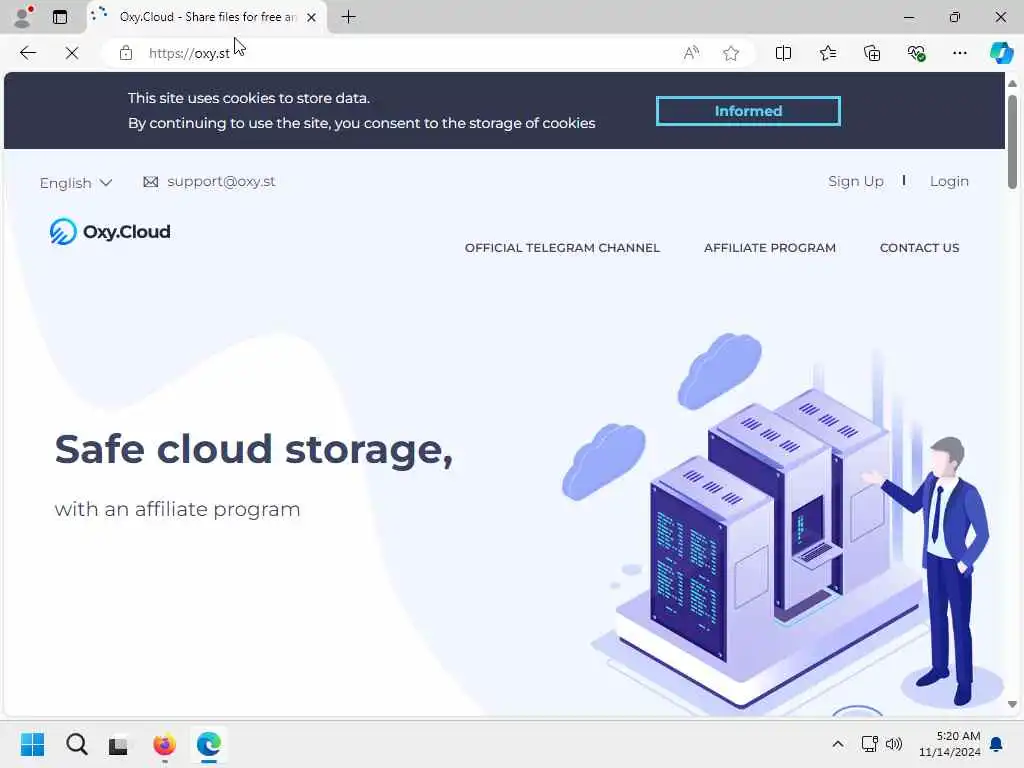The height and width of the screenshot is (768, 1024).
Task: Open the Contact Us menu item
Action: pos(920,248)
